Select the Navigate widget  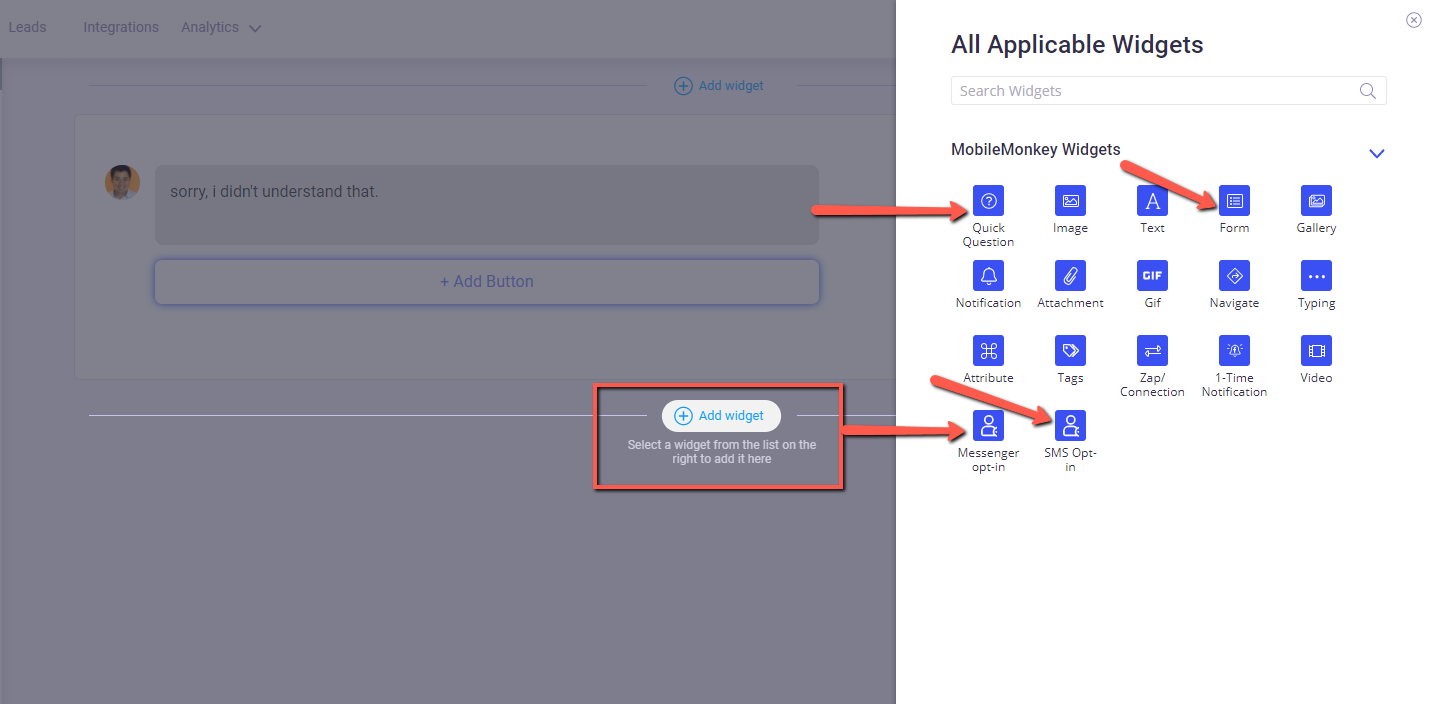[1234, 276]
